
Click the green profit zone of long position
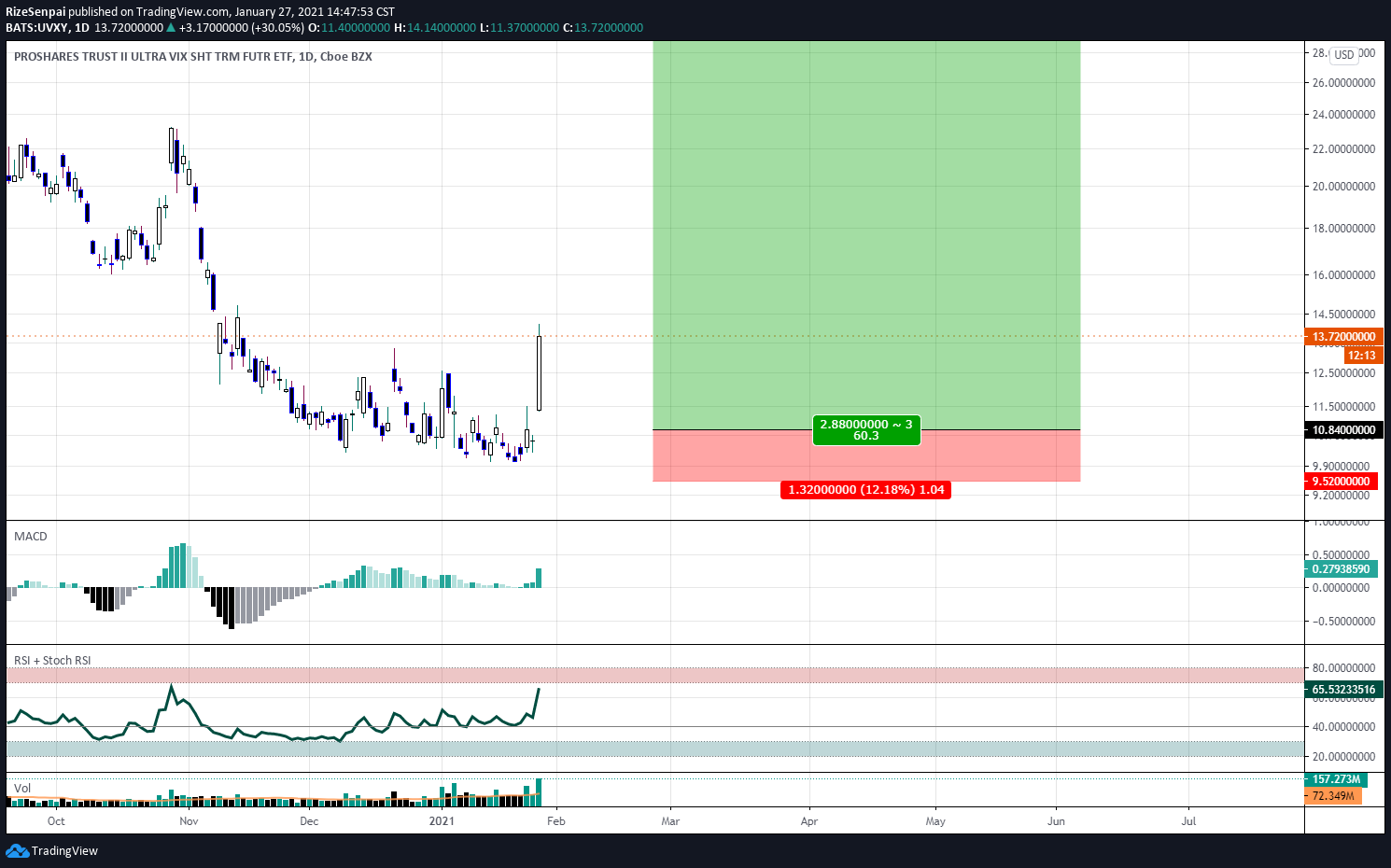[x=866, y=233]
